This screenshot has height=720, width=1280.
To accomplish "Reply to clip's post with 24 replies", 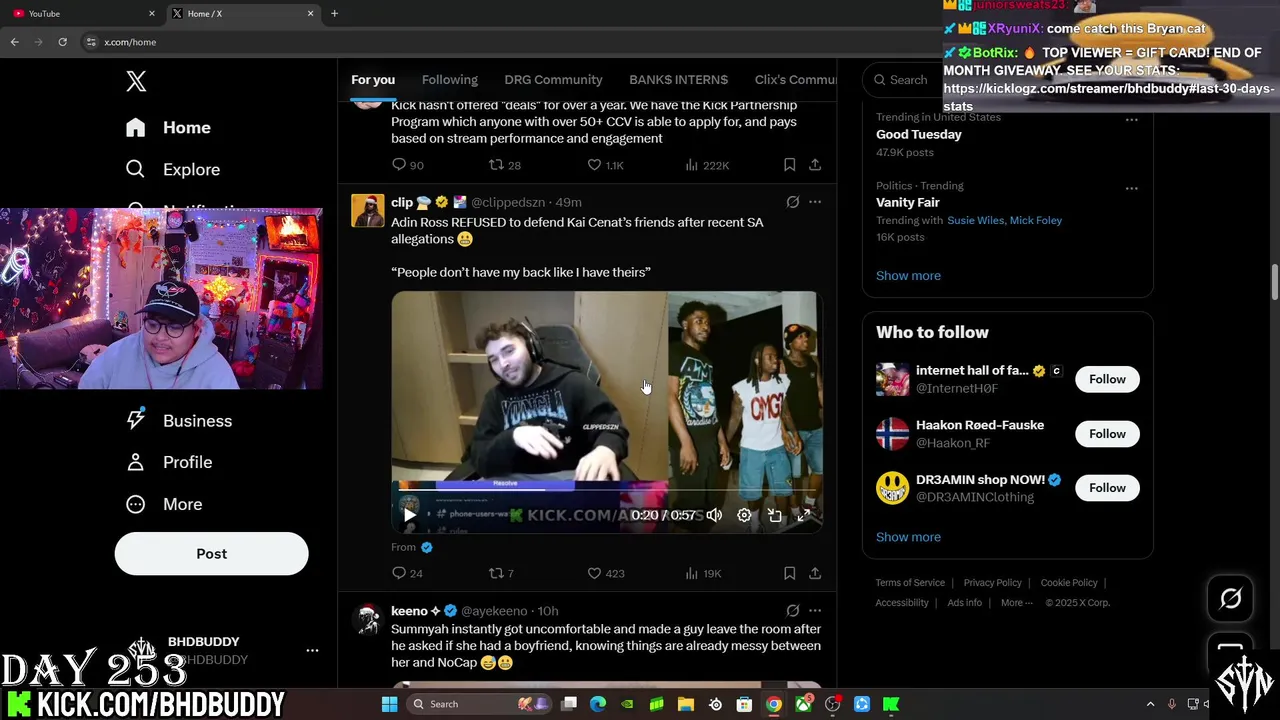I will (407, 573).
